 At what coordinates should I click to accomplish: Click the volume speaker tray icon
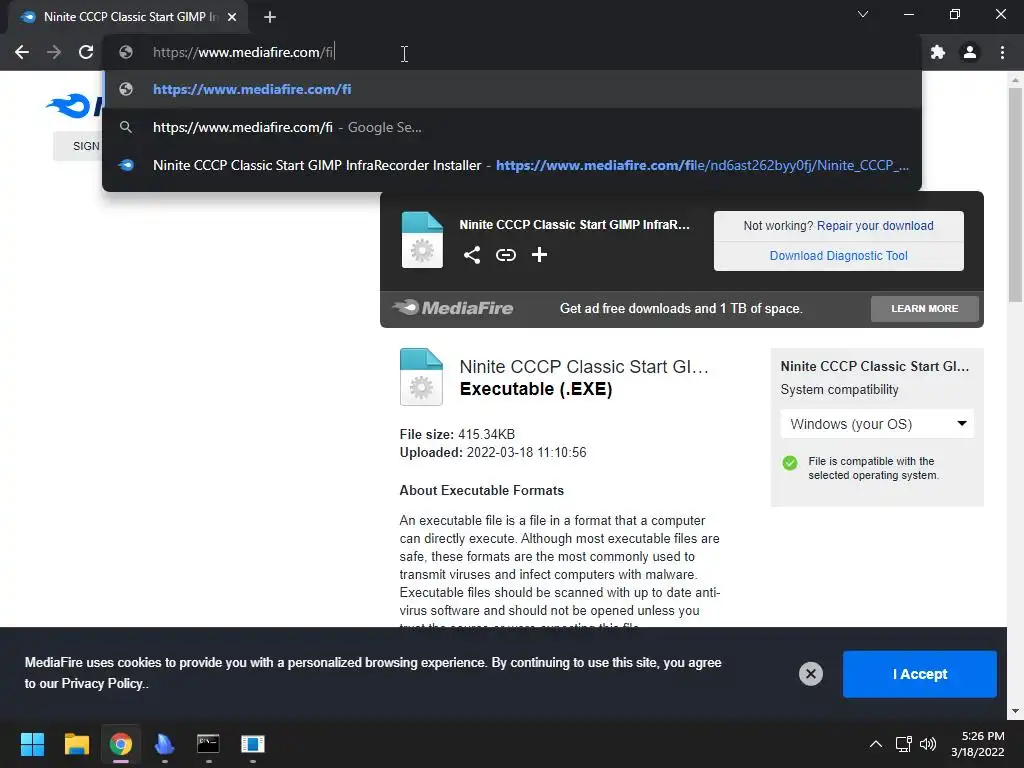coord(927,744)
